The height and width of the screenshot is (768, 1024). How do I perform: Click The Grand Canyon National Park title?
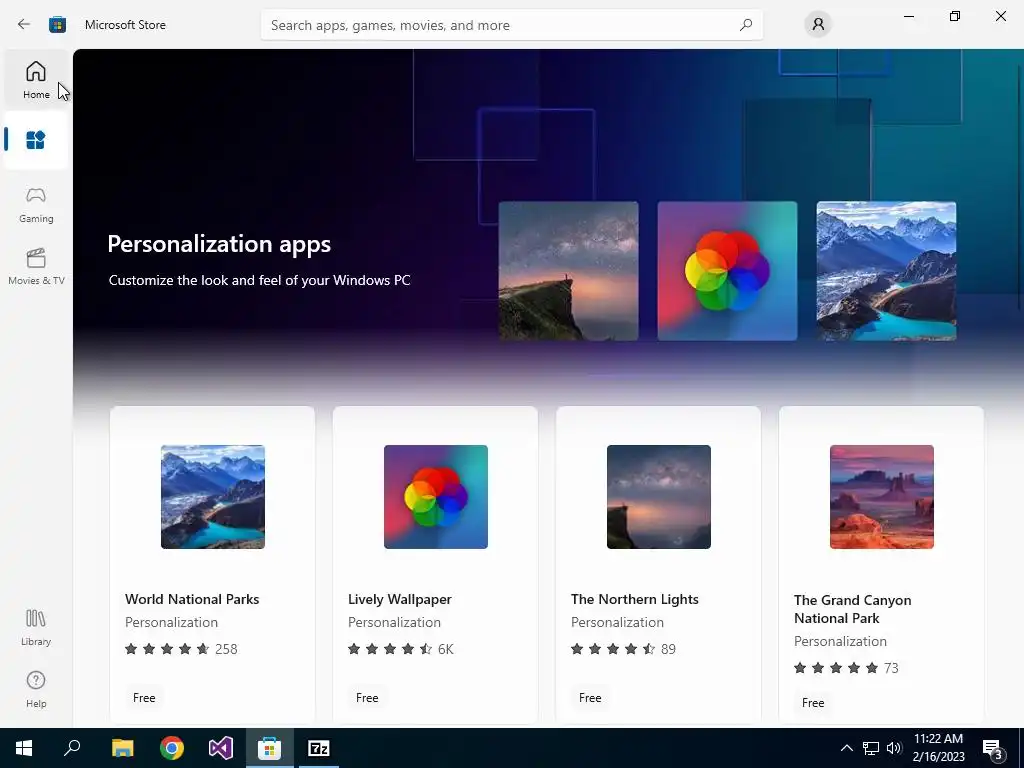(853, 609)
